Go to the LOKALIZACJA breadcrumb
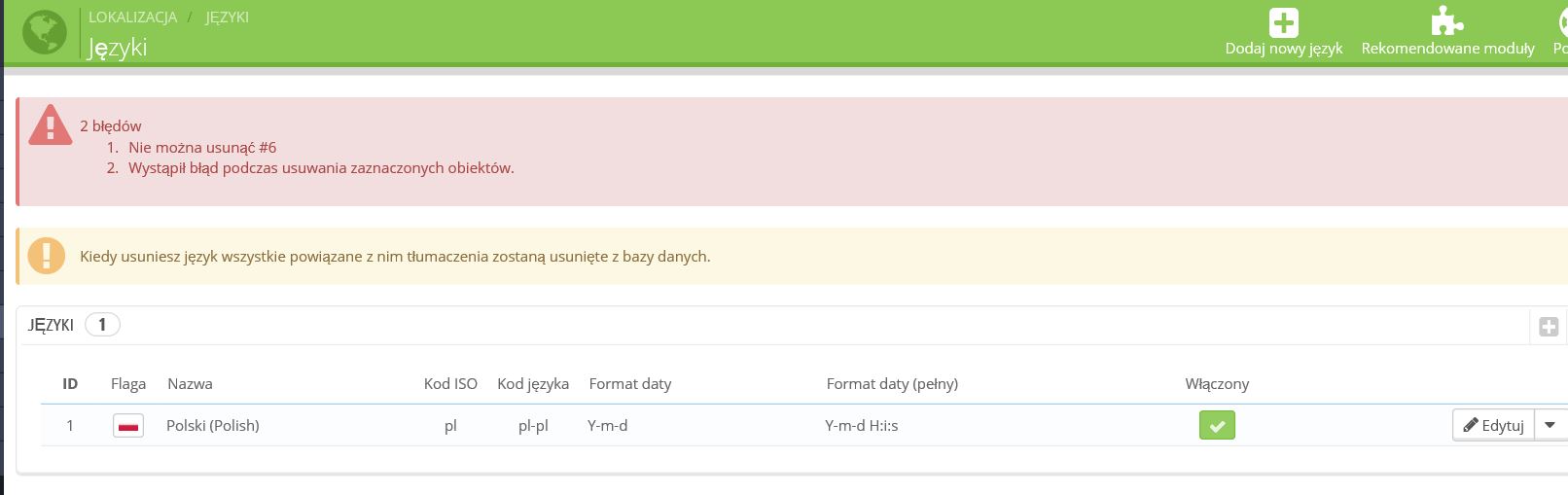The height and width of the screenshot is (495, 1568). click(x=132, y=18)
